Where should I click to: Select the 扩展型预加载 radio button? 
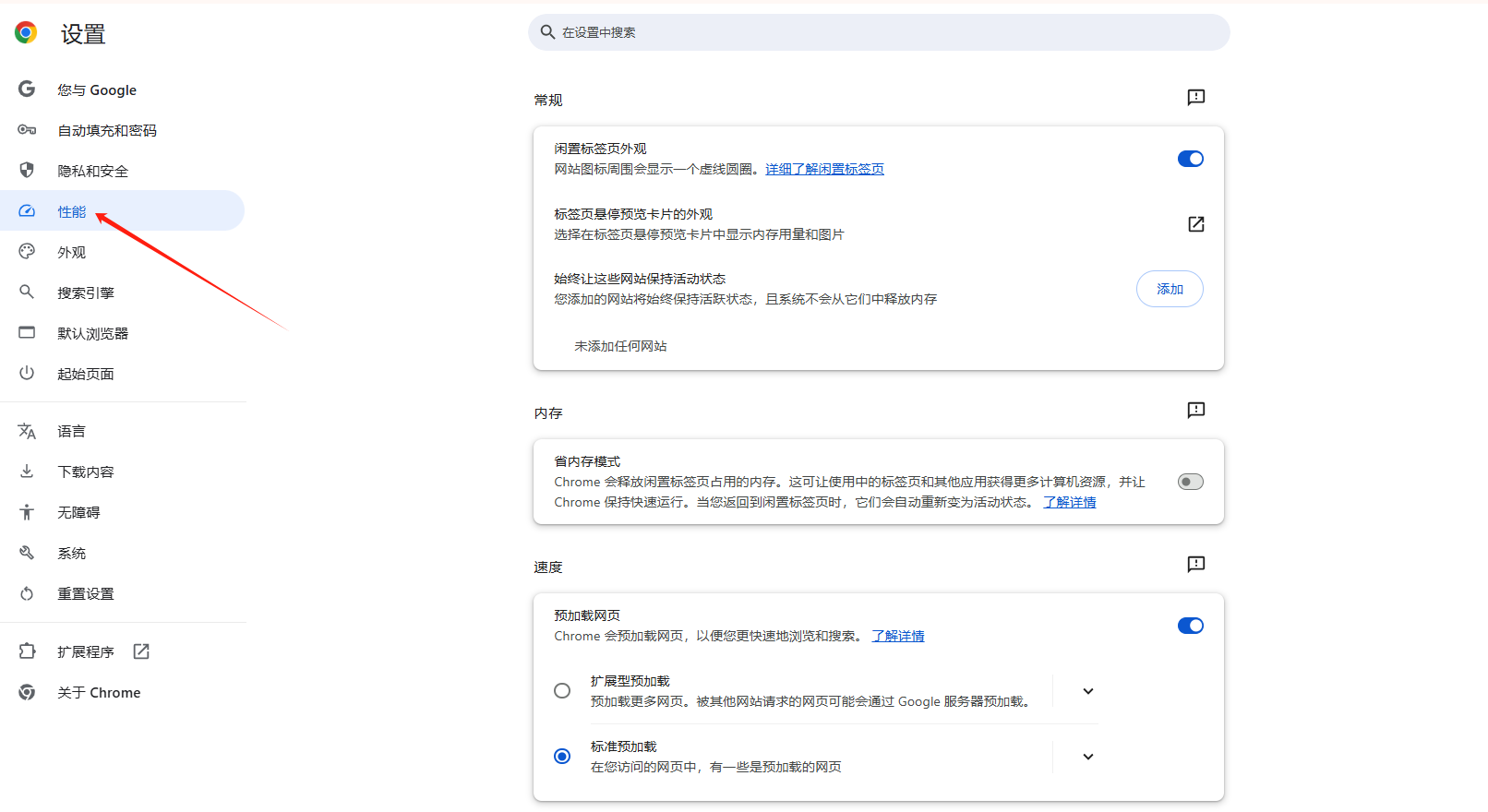pos(562,691)
